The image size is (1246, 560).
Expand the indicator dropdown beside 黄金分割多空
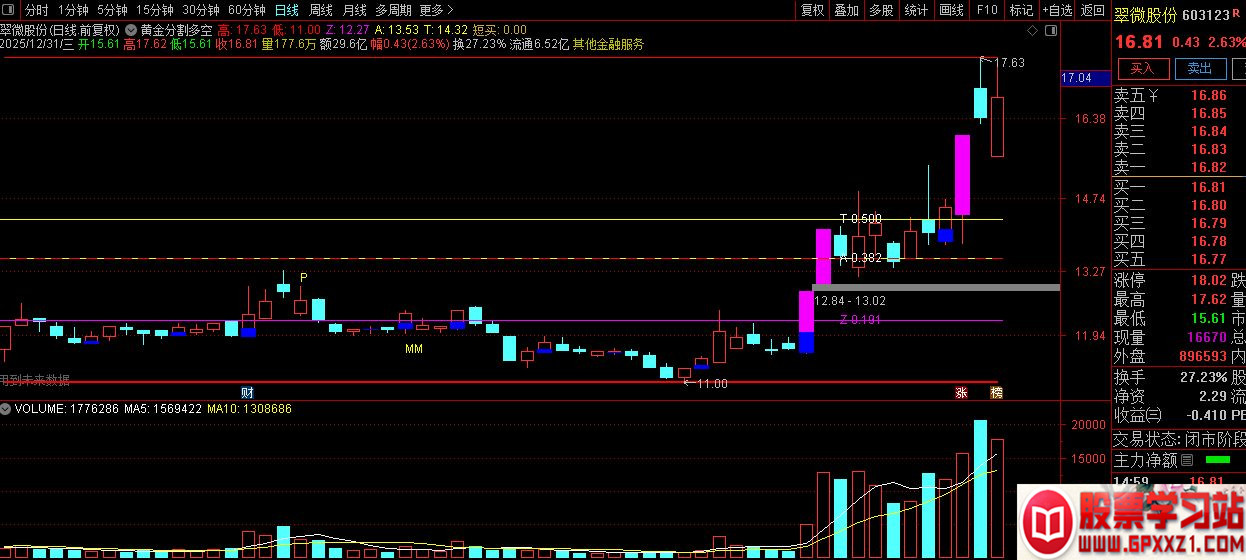131,31
